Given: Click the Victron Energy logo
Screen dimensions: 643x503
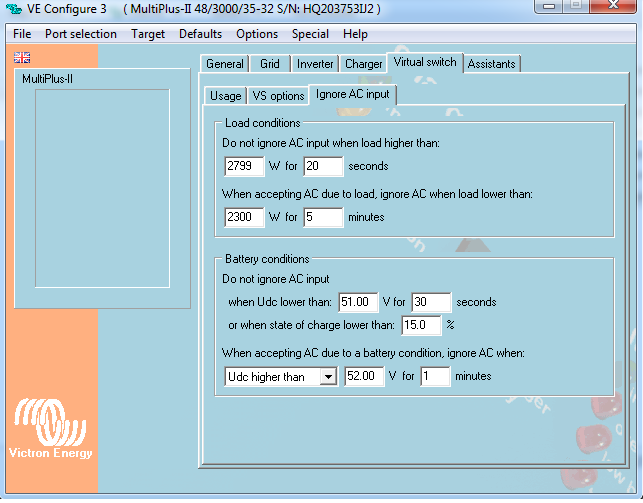Looking at the screenshot, I should [52, 430].
